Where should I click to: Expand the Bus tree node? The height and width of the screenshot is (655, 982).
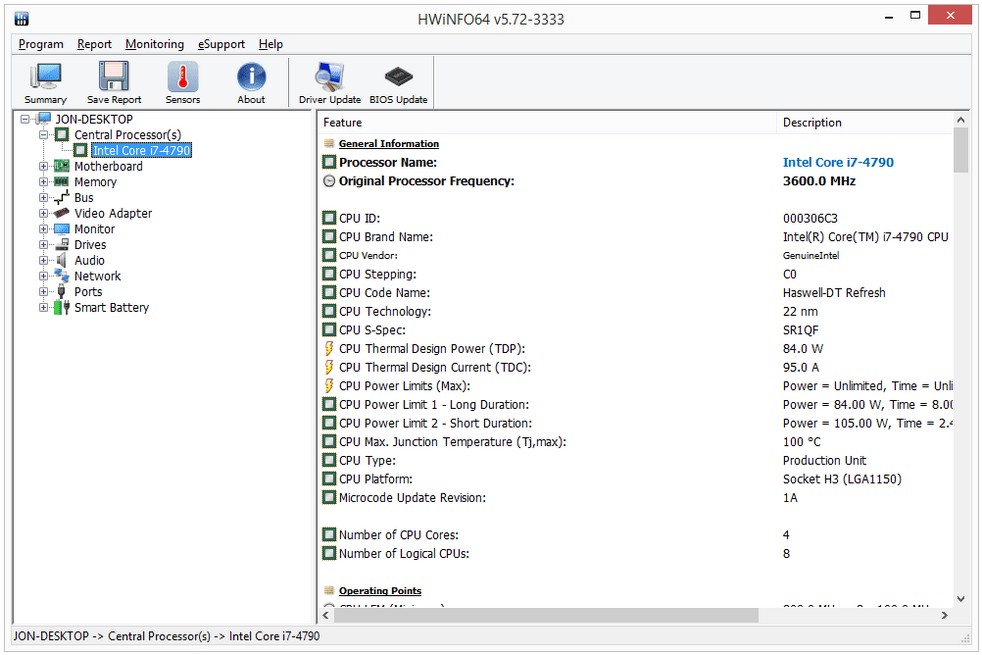coord(43,197)
